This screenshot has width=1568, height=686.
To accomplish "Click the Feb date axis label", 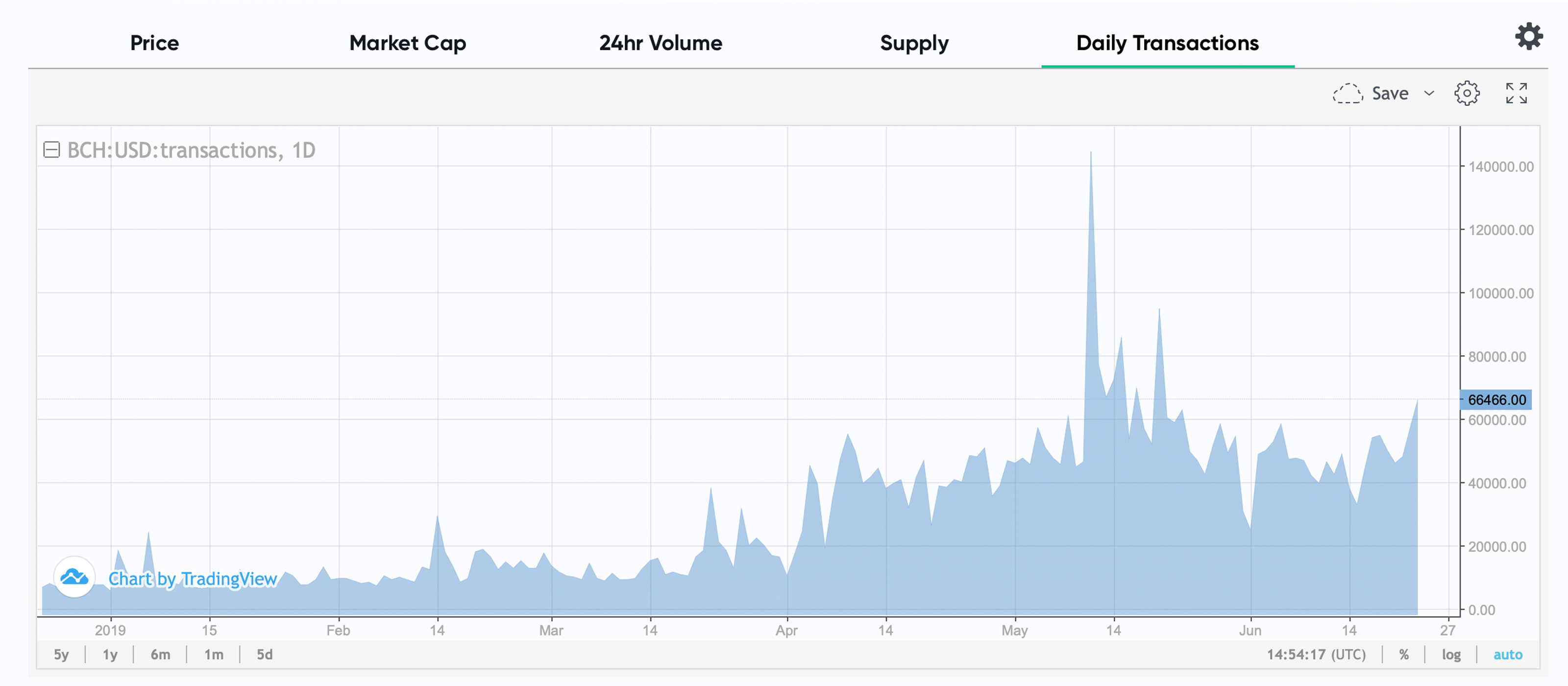I will 338,630.
